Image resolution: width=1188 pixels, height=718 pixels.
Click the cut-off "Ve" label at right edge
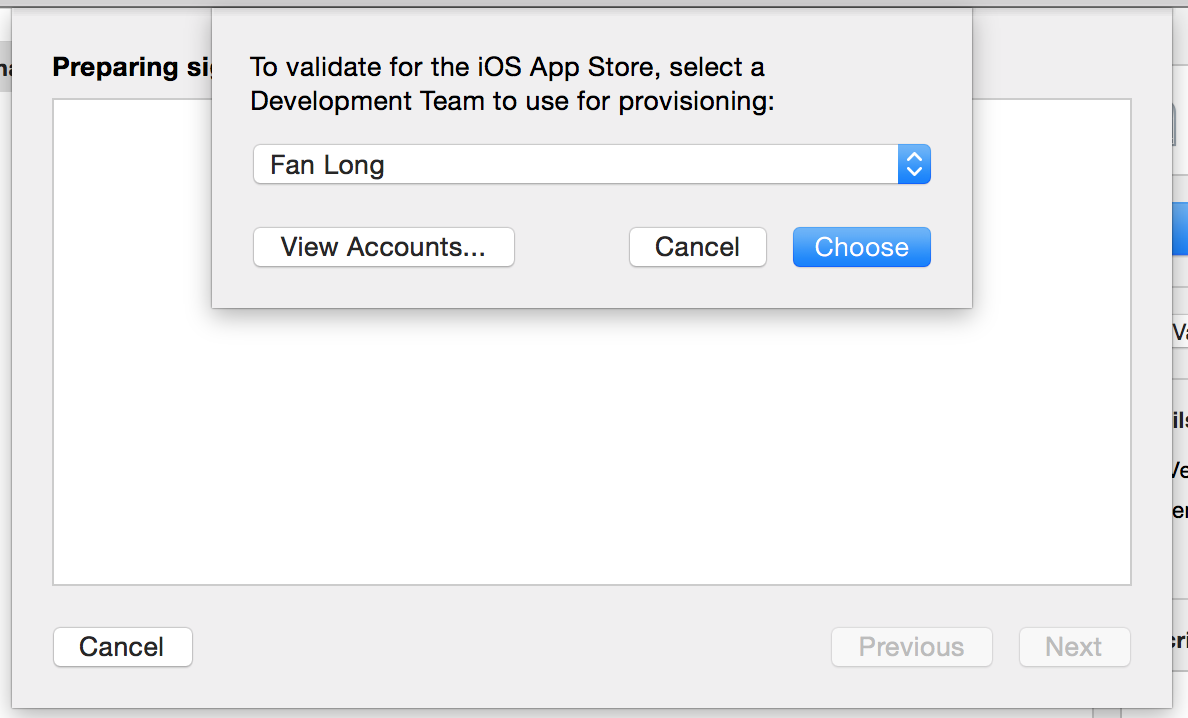click(x=1179, y=469)
